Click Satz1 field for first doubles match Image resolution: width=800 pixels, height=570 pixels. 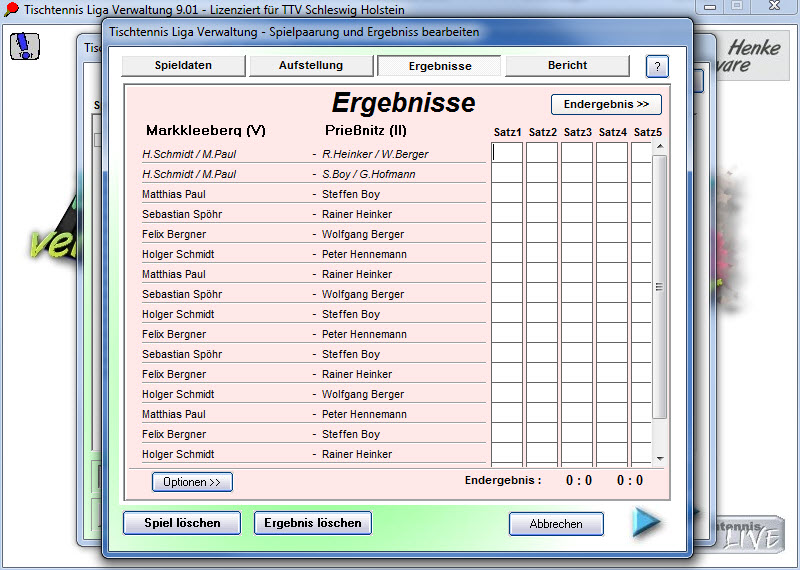click(507, 153)
